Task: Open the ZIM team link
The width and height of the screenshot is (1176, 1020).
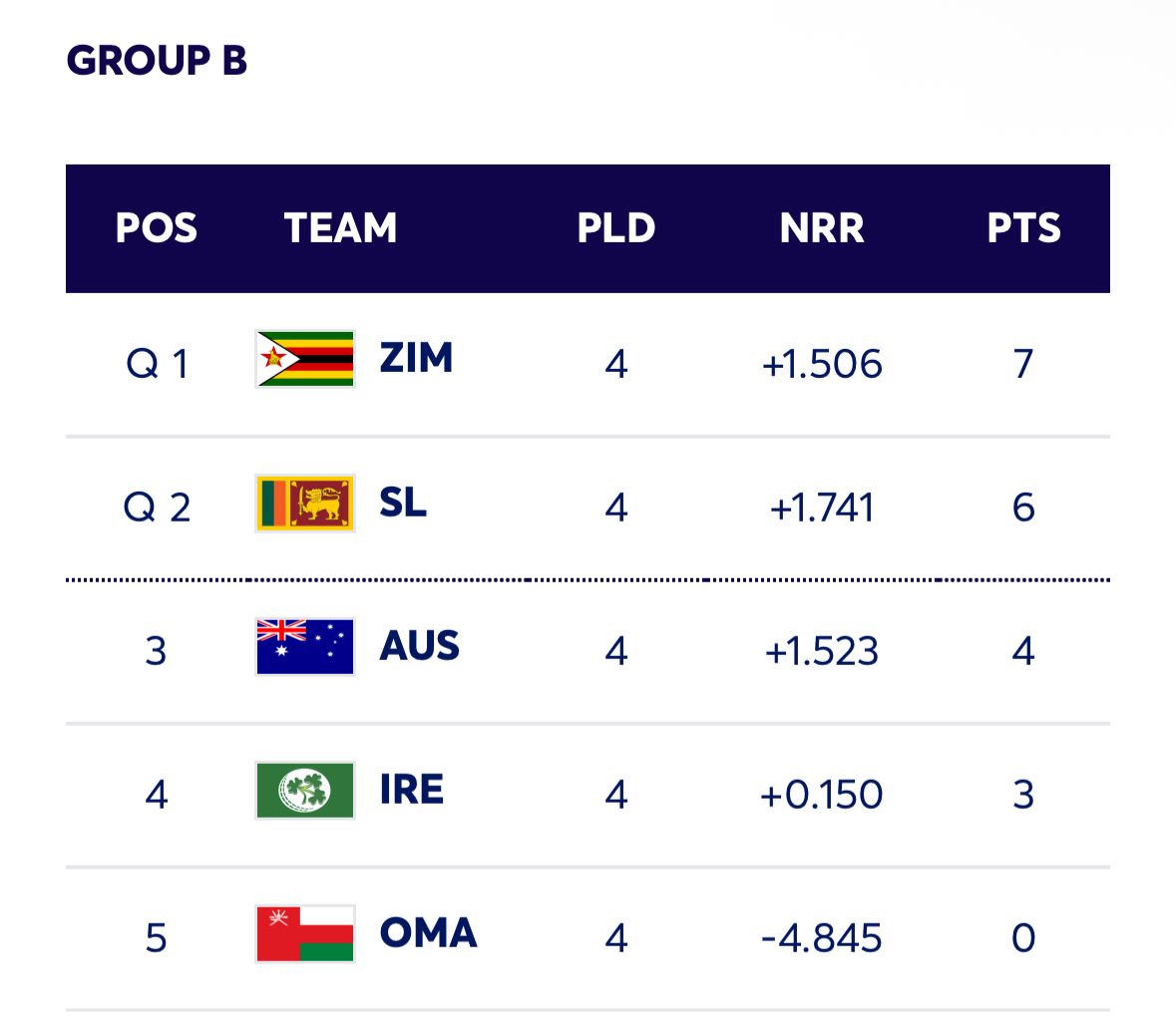Action: [x=416, y=358]
